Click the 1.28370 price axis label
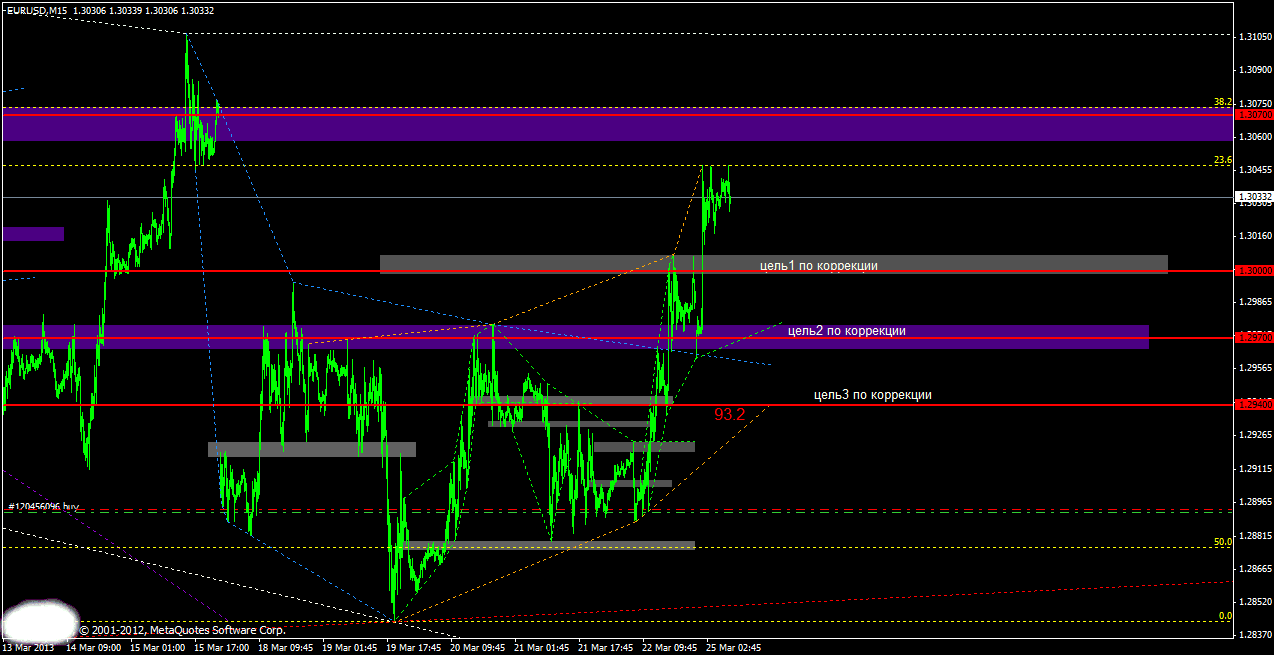 [1255, 635]
